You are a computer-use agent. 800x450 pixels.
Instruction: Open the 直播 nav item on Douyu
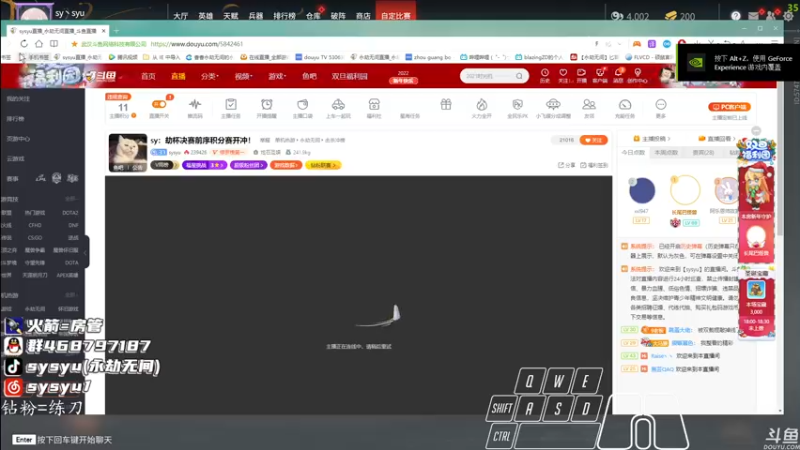pos(178,76)
